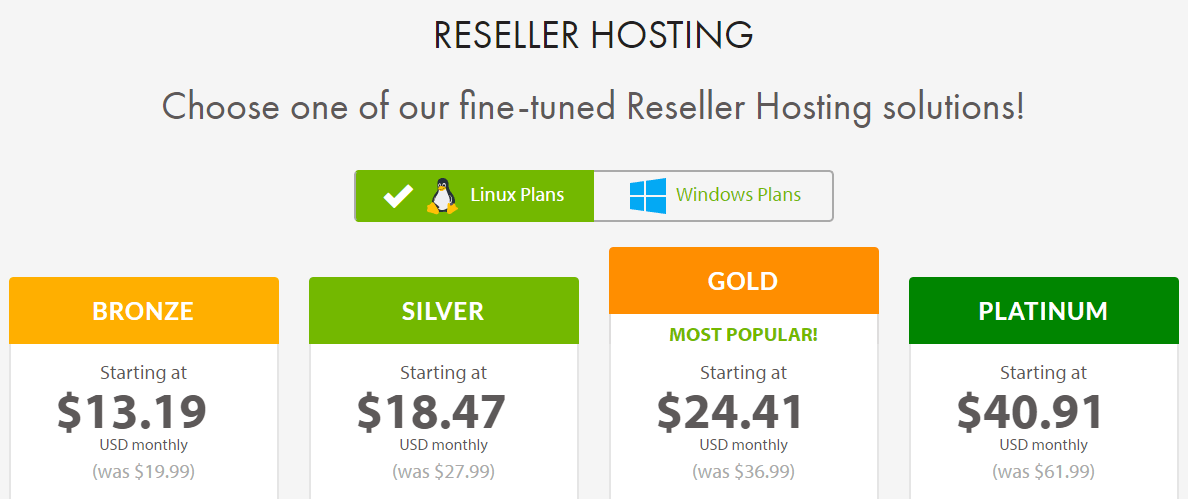Click the $40.91 Platinum price
The width and height of the screenshot is (1188, 499).
coord(1030,411)
